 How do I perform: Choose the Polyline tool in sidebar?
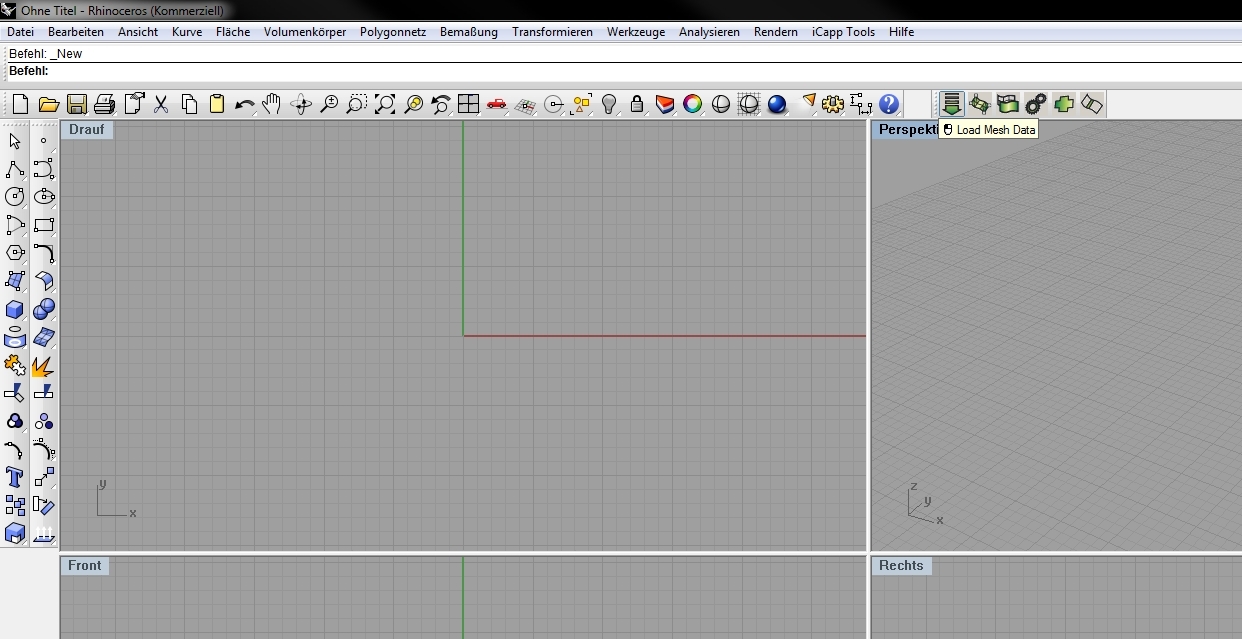point(15,169)
